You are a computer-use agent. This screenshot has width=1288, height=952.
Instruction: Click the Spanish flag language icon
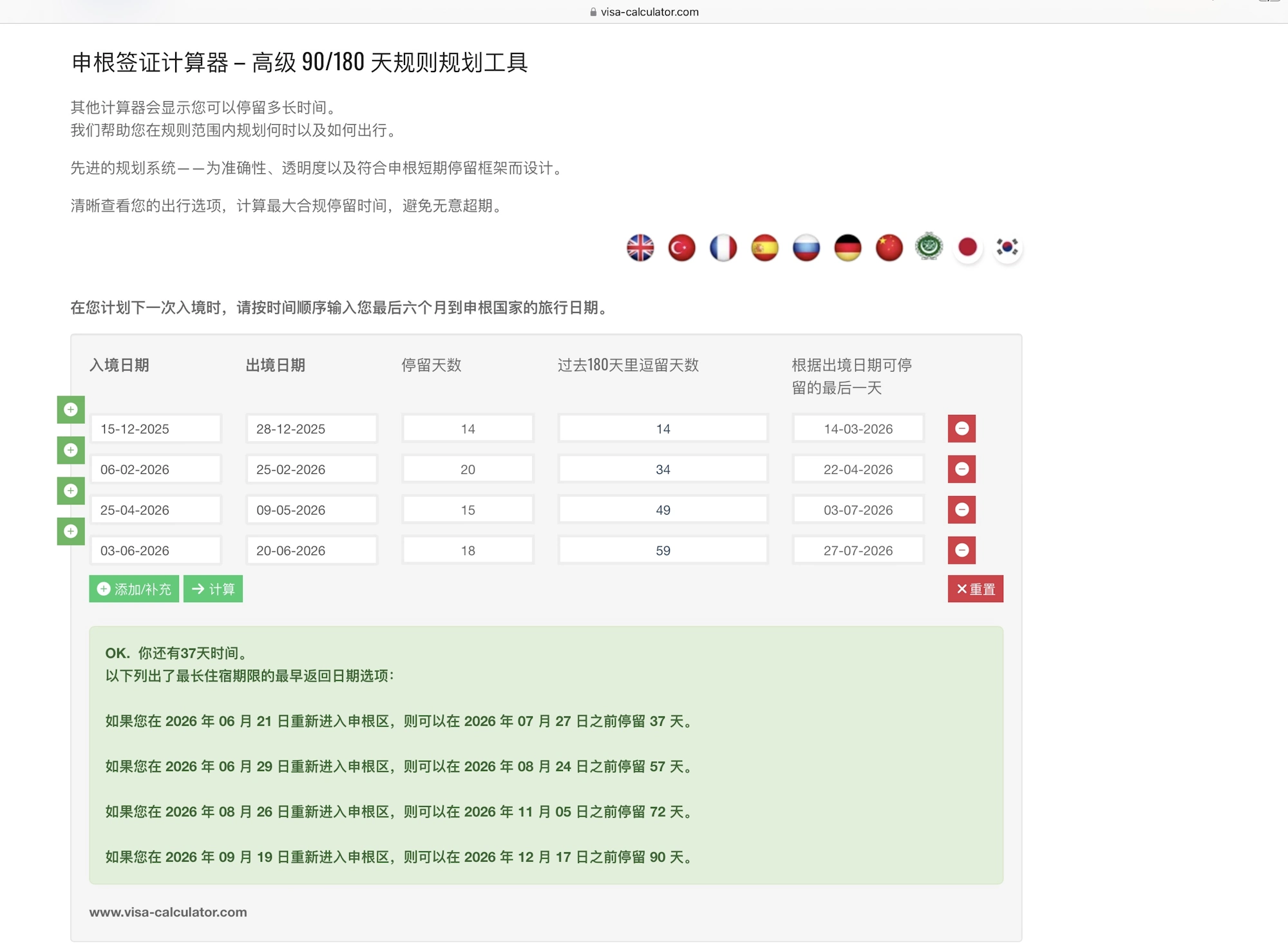(x=764, y=248)
